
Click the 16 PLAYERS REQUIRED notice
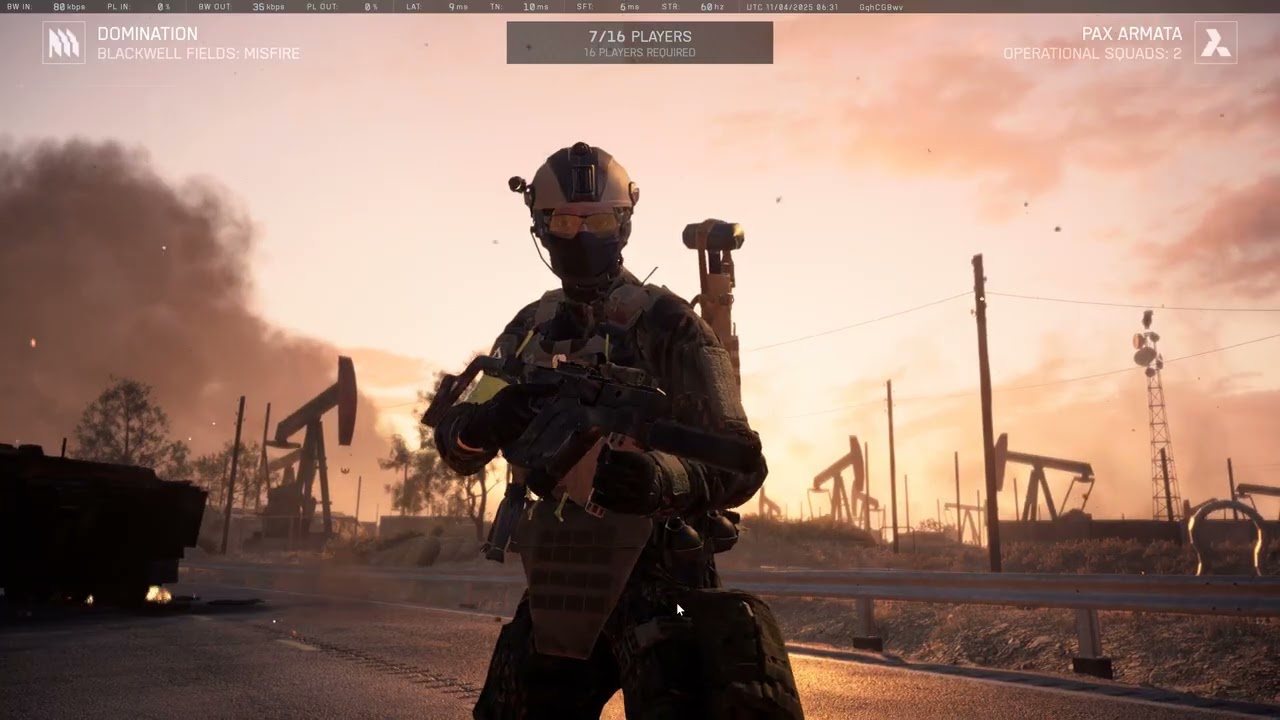pyautogui.click(x=640, y=53)
